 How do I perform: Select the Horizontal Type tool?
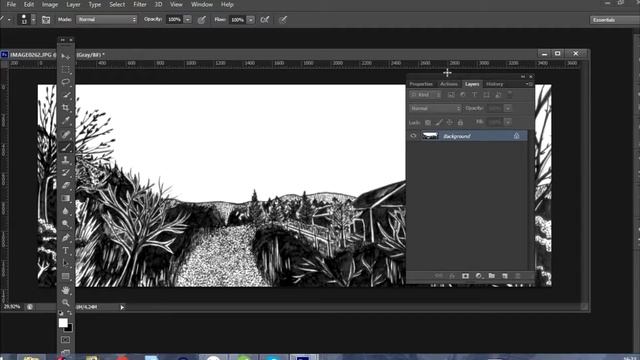(65, 250)
